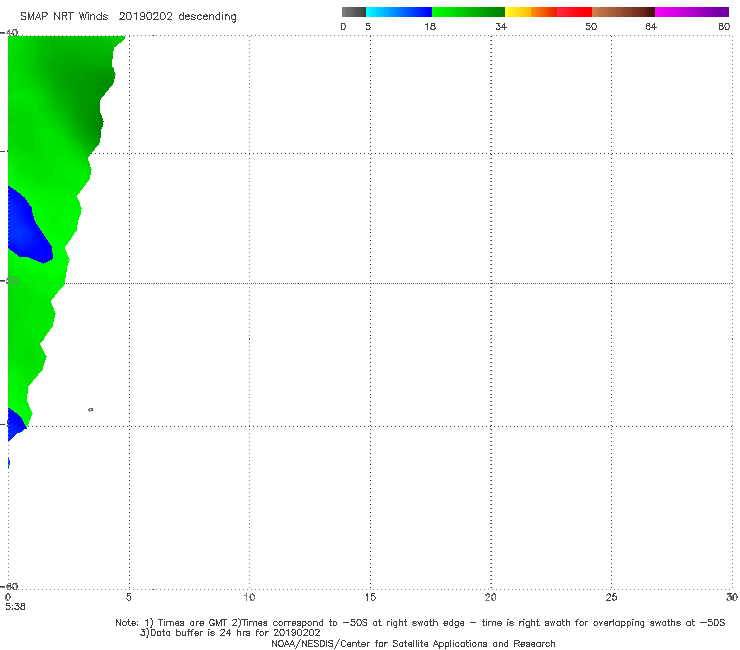Click the cyan-to-blue segment of the color bar
Screen dimensions: 740x650
399,12
